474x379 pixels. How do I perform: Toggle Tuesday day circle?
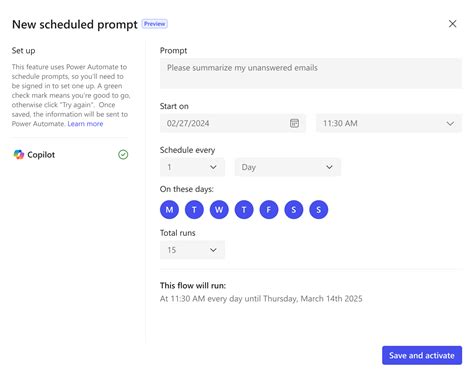coord(194,210)
